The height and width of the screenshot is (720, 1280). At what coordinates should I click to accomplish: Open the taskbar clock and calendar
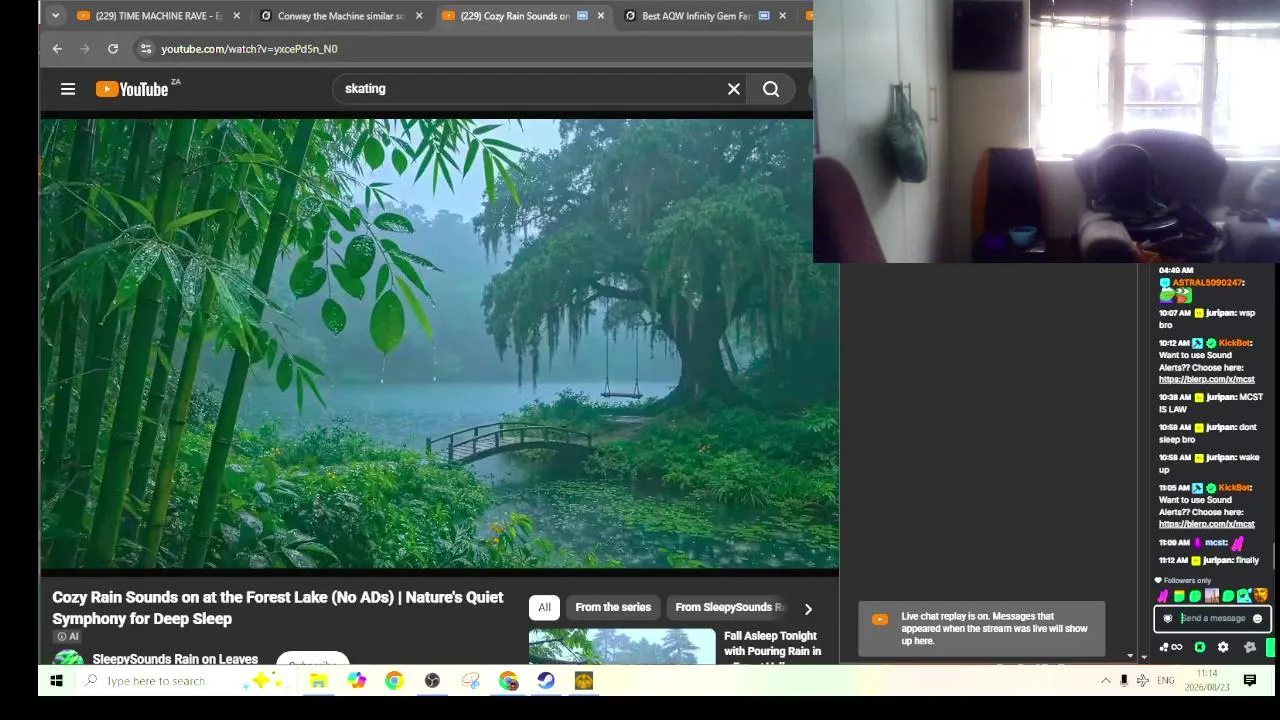pos(1207,681)
